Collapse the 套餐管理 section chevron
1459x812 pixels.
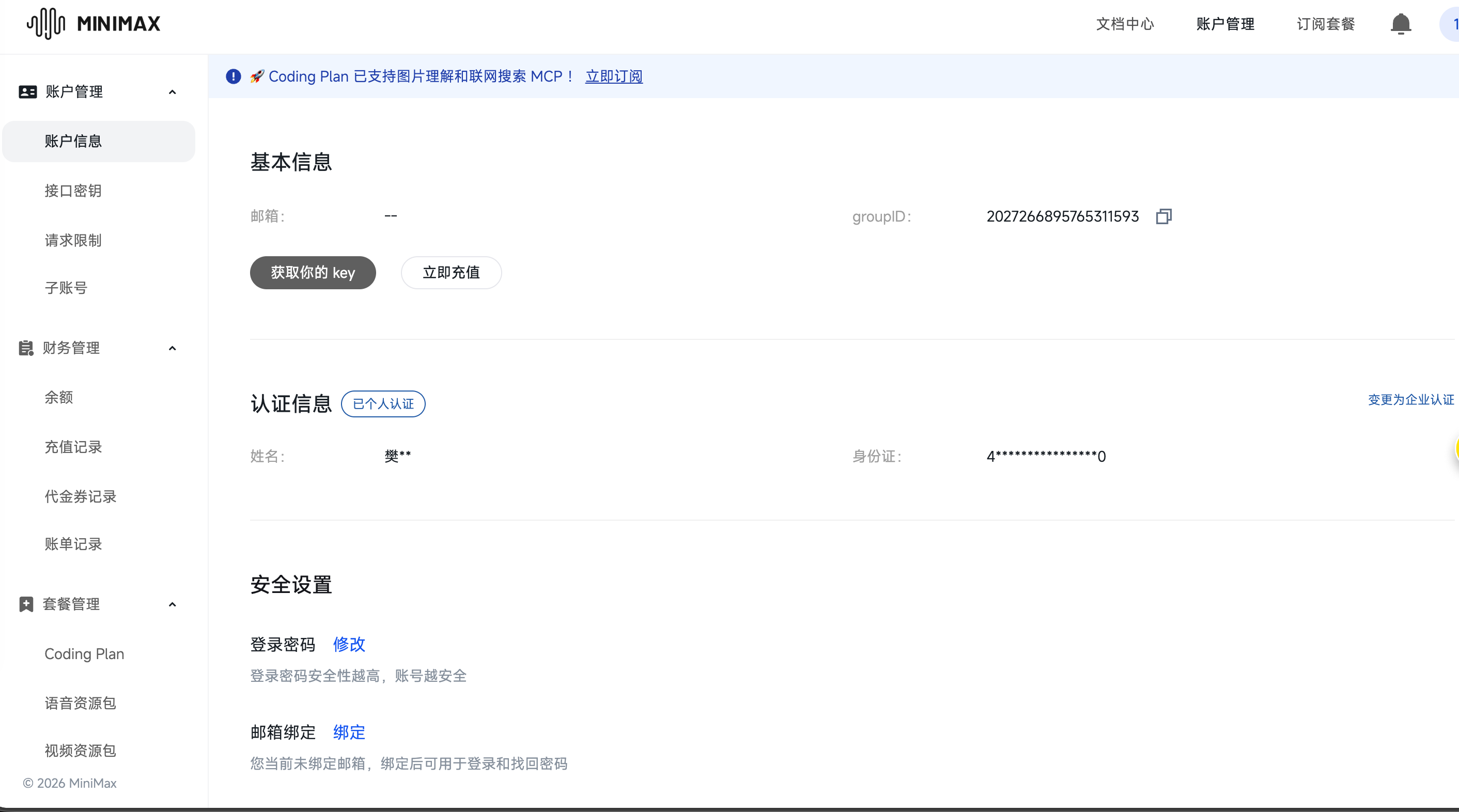pyautogui.click(x=172, y=604)
